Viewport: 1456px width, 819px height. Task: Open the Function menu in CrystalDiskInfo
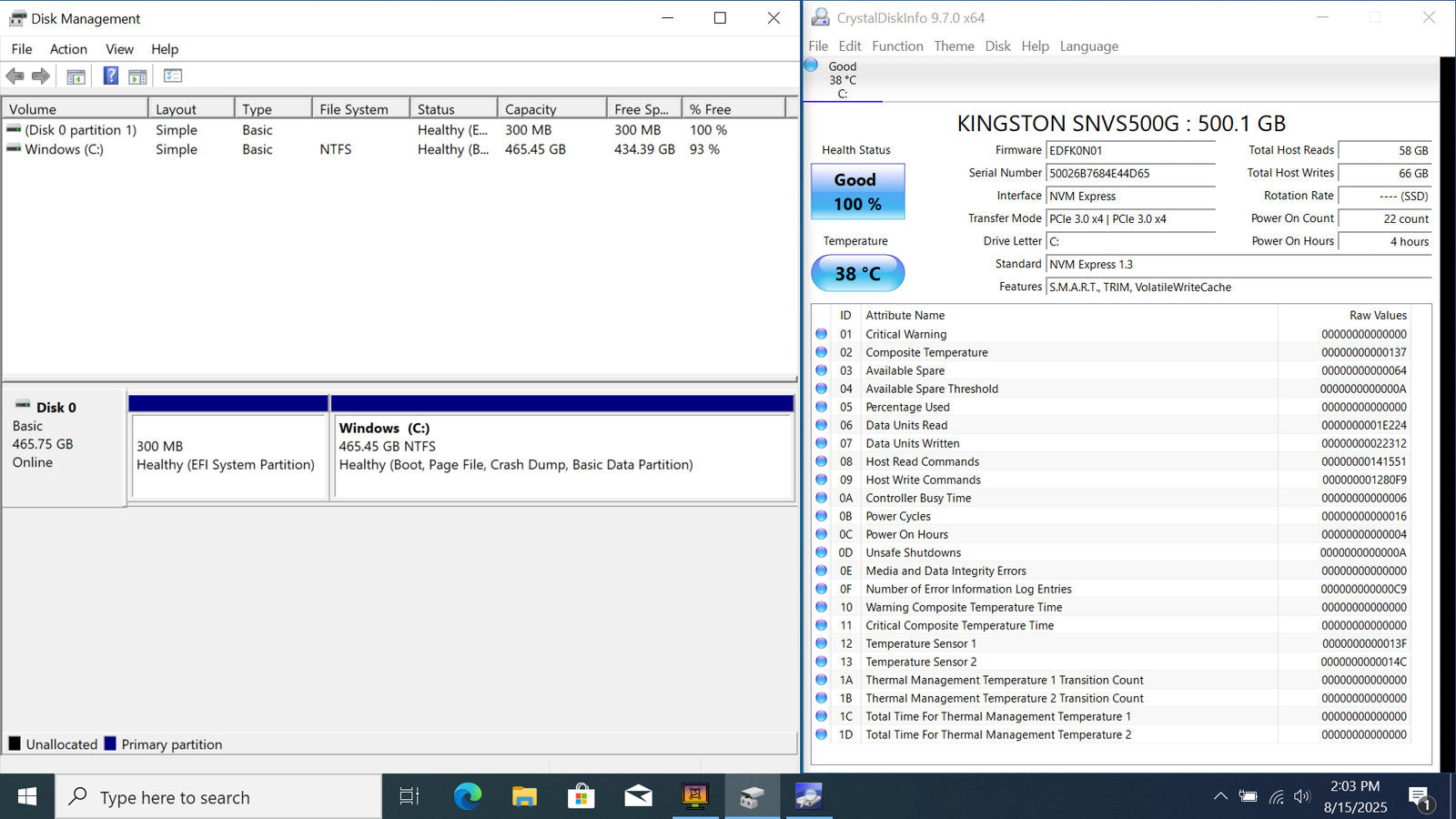[897, 46]
